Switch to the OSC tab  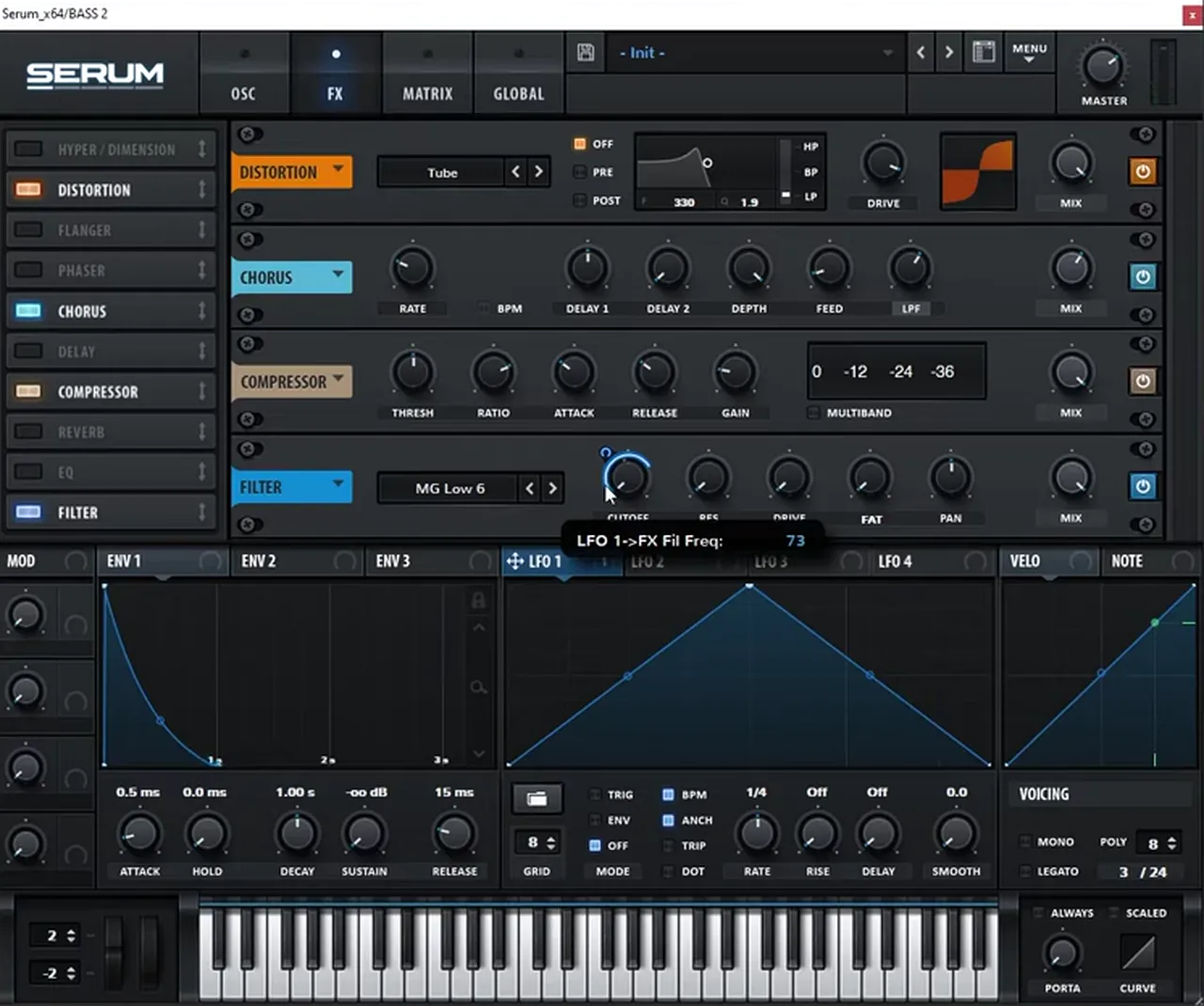coord(244,73)
